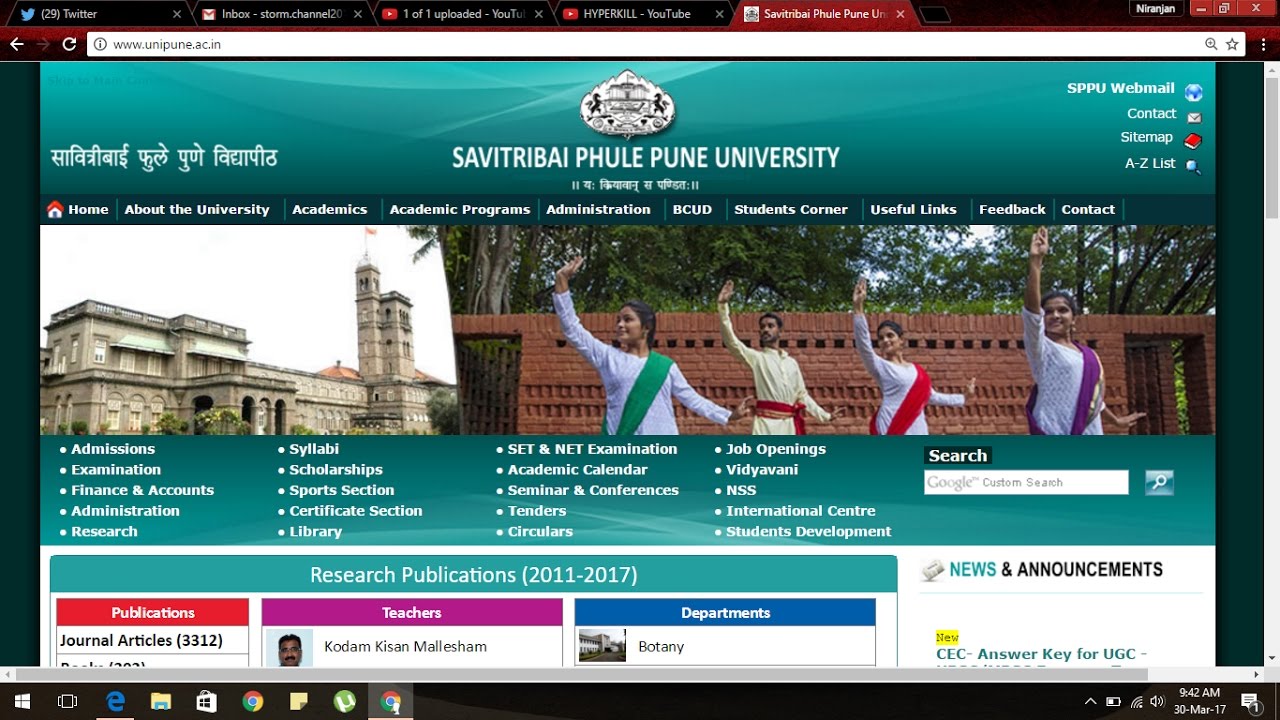Open uTorrent from the taskbar
Image resolution: width=1280 pixels, height=720 pixels.
[x=344, y=702]
